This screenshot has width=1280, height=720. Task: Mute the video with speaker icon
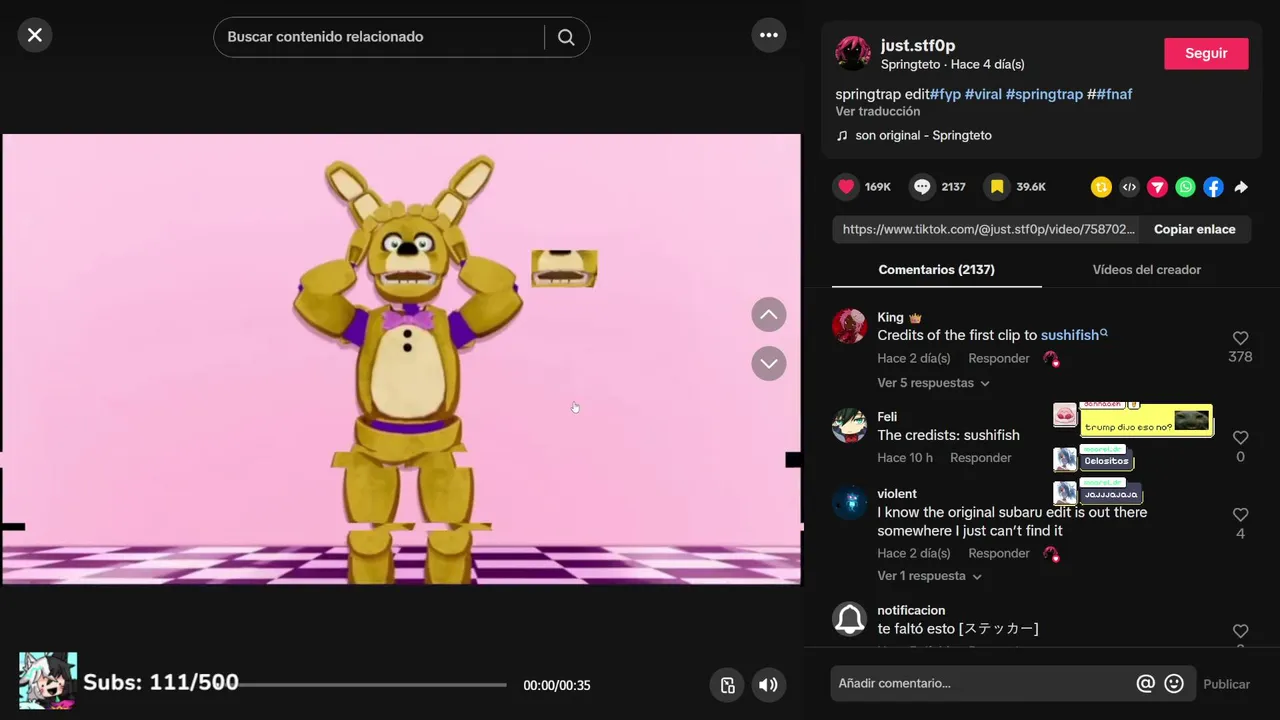pyautogui.click(x=768, y=685)
